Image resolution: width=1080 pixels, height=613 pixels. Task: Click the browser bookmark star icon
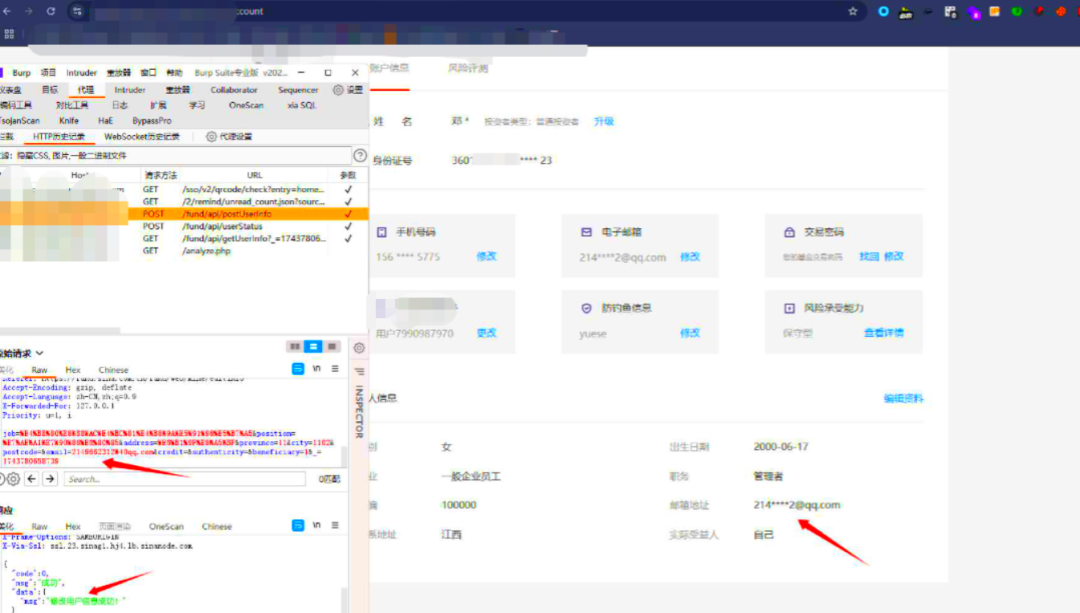(851, 11)
